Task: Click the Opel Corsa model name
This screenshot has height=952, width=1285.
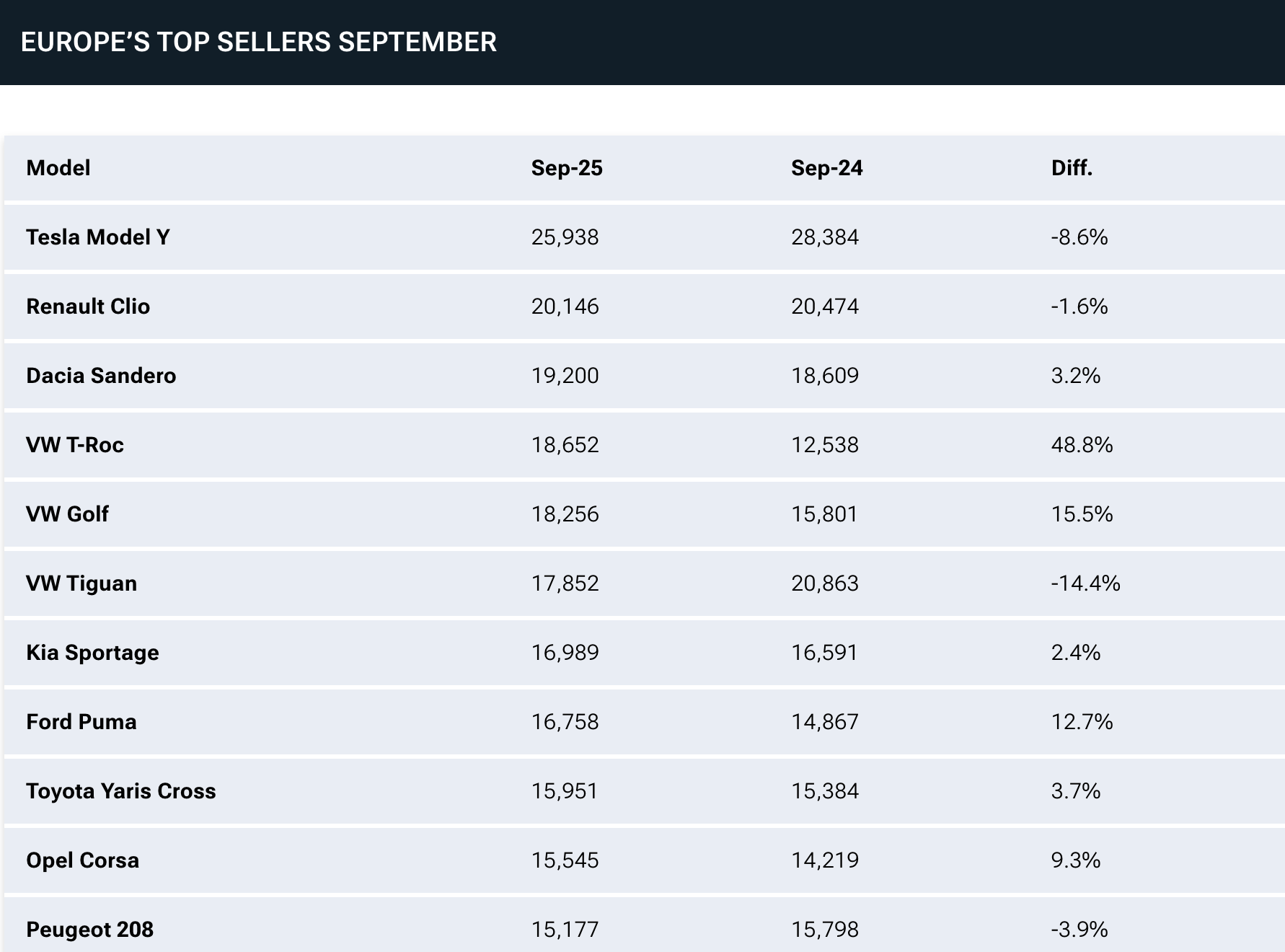Action: (x=82, y=860)
